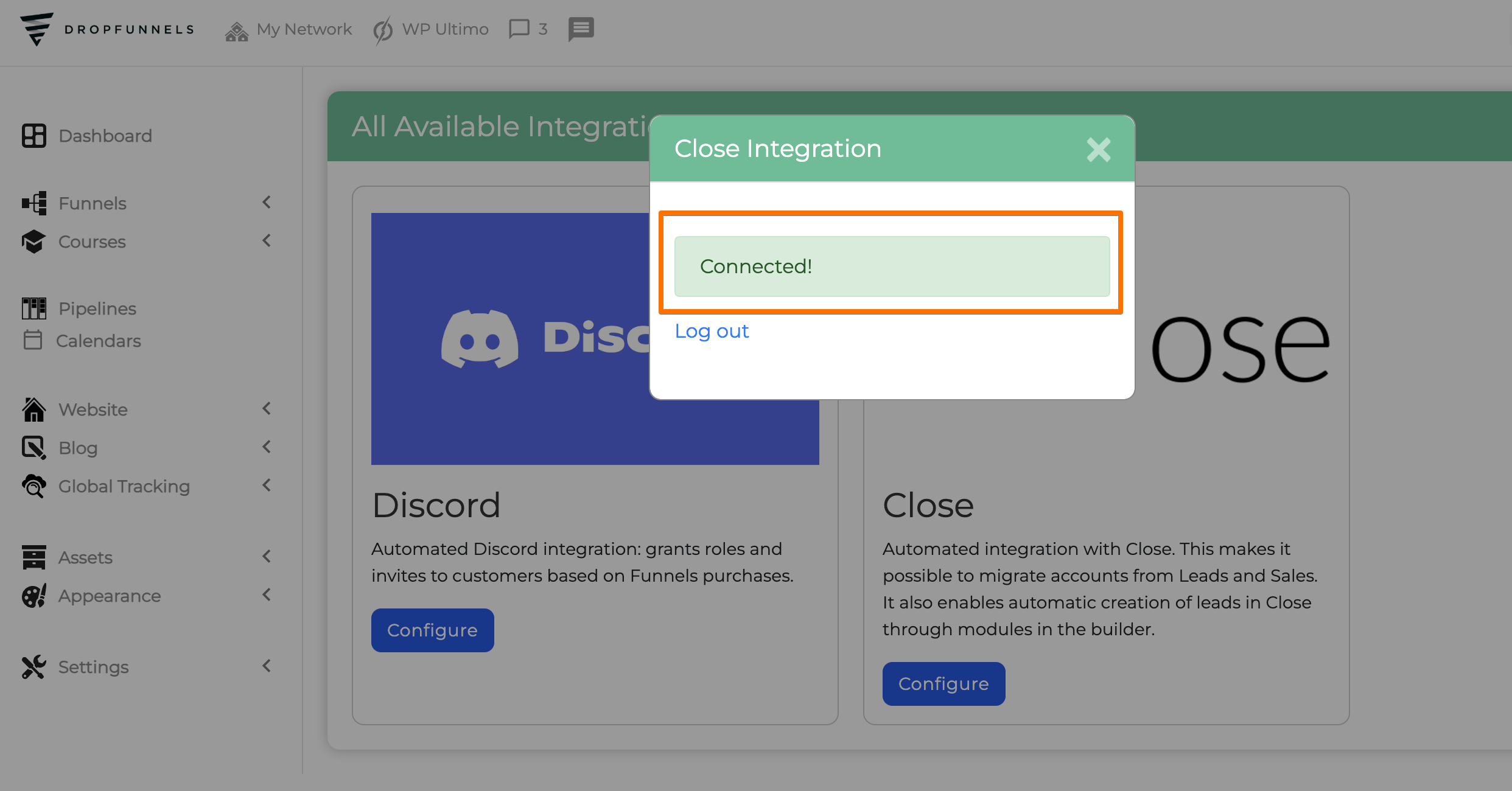Expand the Global Tracking chevron
The width and height of the screenshot is (1512, 791).
coord(267,485)
